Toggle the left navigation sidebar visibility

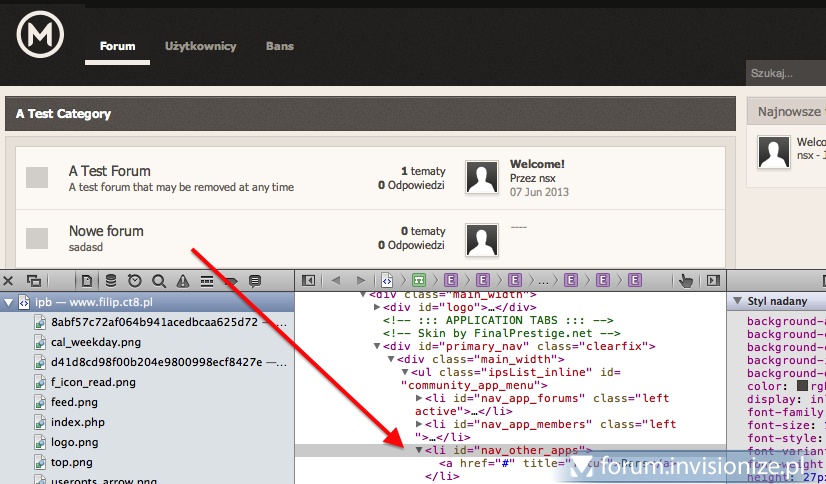tap(309, 281)
